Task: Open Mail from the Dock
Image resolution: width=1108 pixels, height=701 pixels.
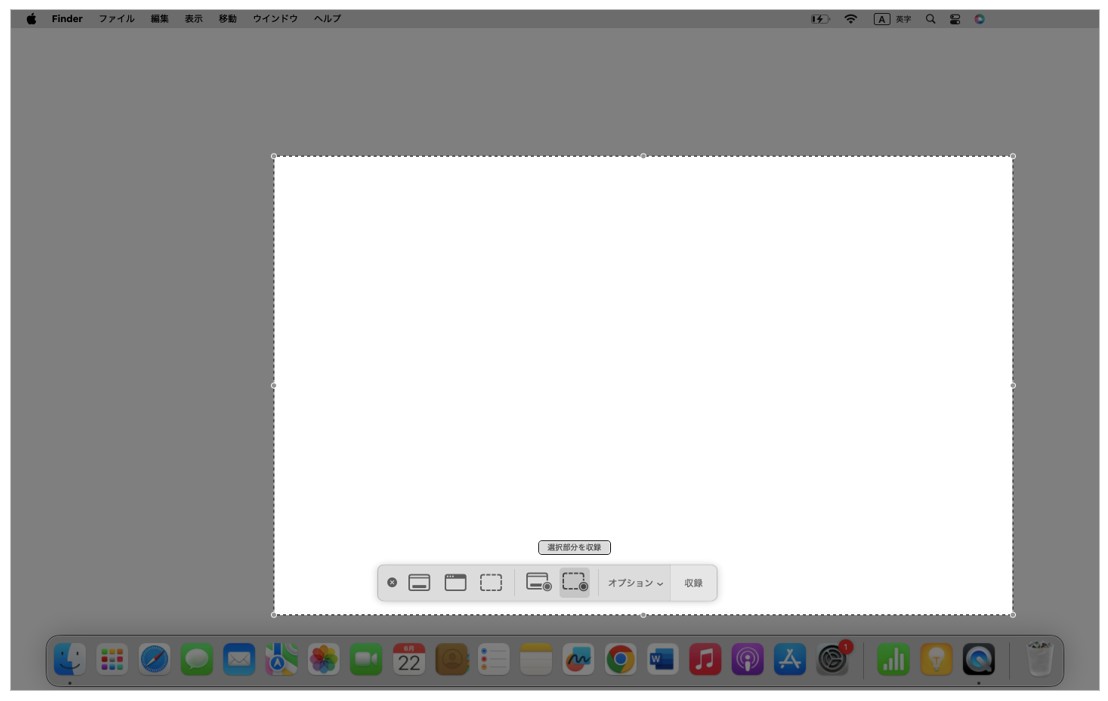Action: [239, 660]
